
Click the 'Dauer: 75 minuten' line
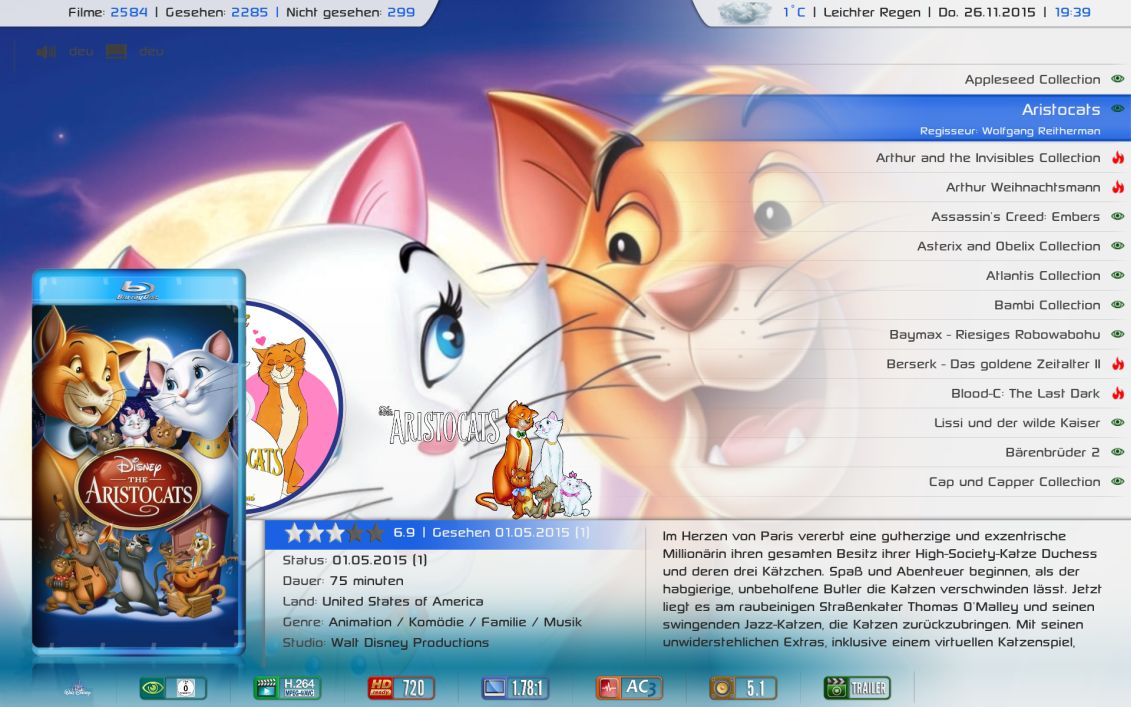click(343, 581)
